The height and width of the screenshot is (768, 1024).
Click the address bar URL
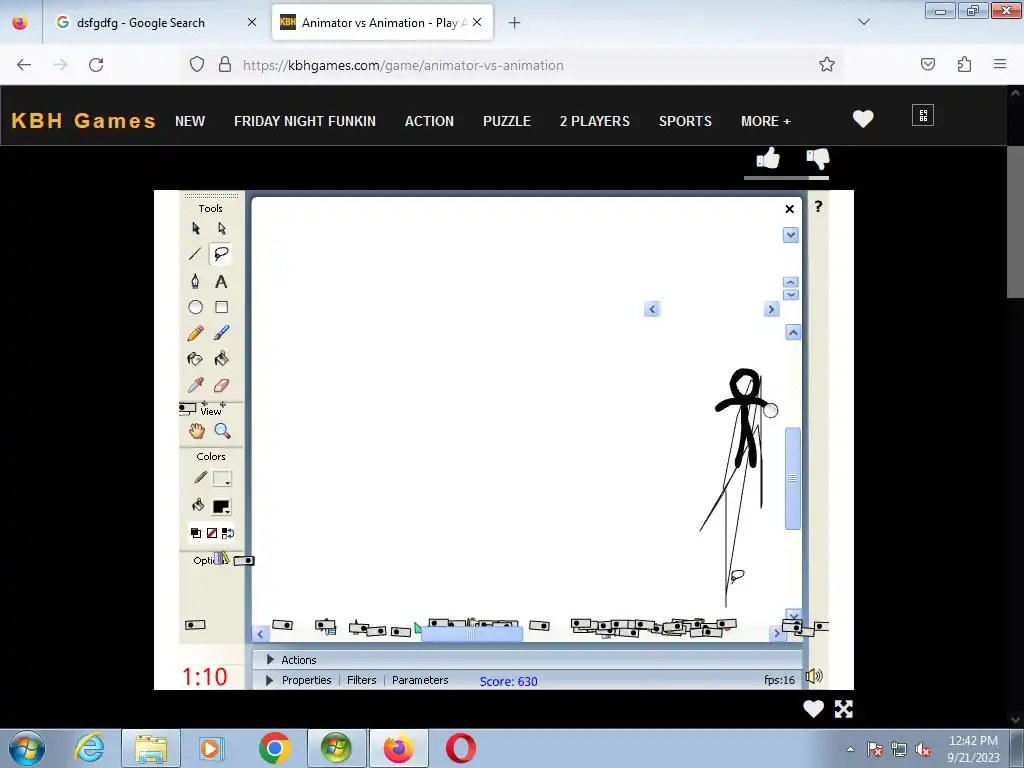(403, 65)
